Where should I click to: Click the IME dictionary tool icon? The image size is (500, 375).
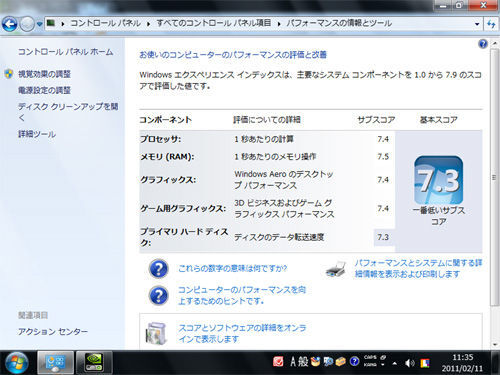[x=328, y=361]
